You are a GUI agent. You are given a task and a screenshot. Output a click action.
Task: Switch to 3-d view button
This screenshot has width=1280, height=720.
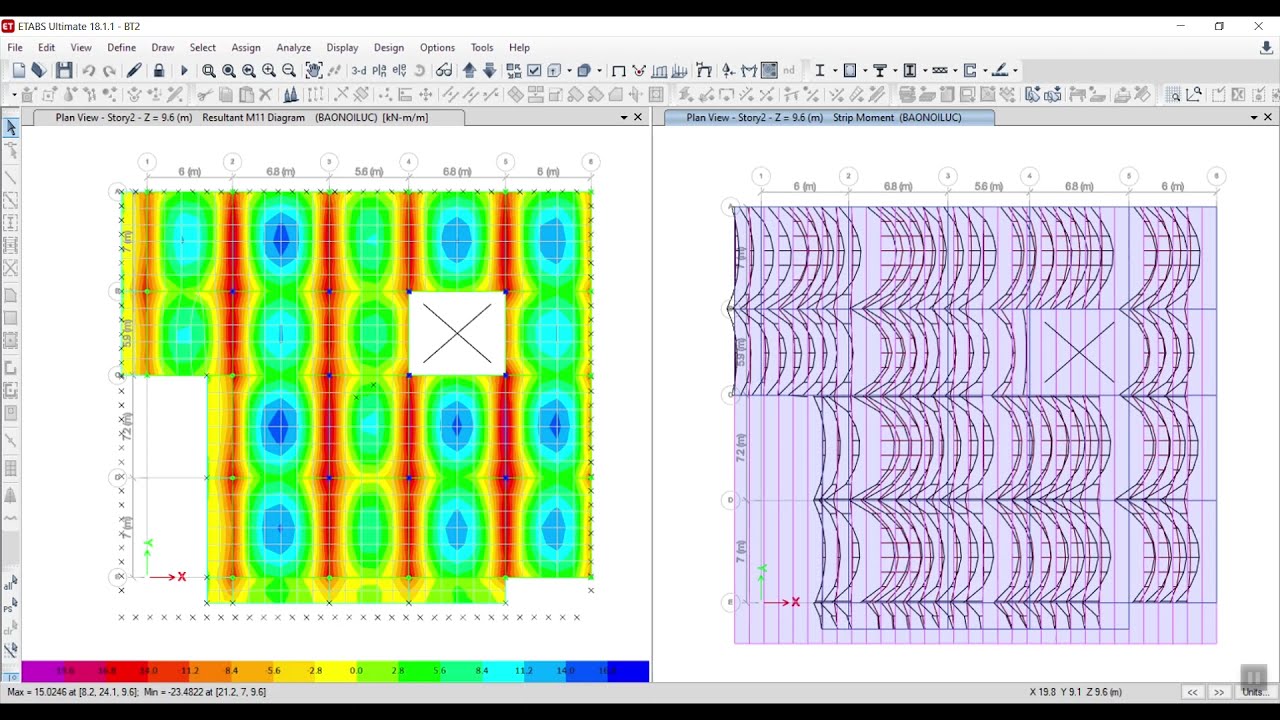[358, 70]
